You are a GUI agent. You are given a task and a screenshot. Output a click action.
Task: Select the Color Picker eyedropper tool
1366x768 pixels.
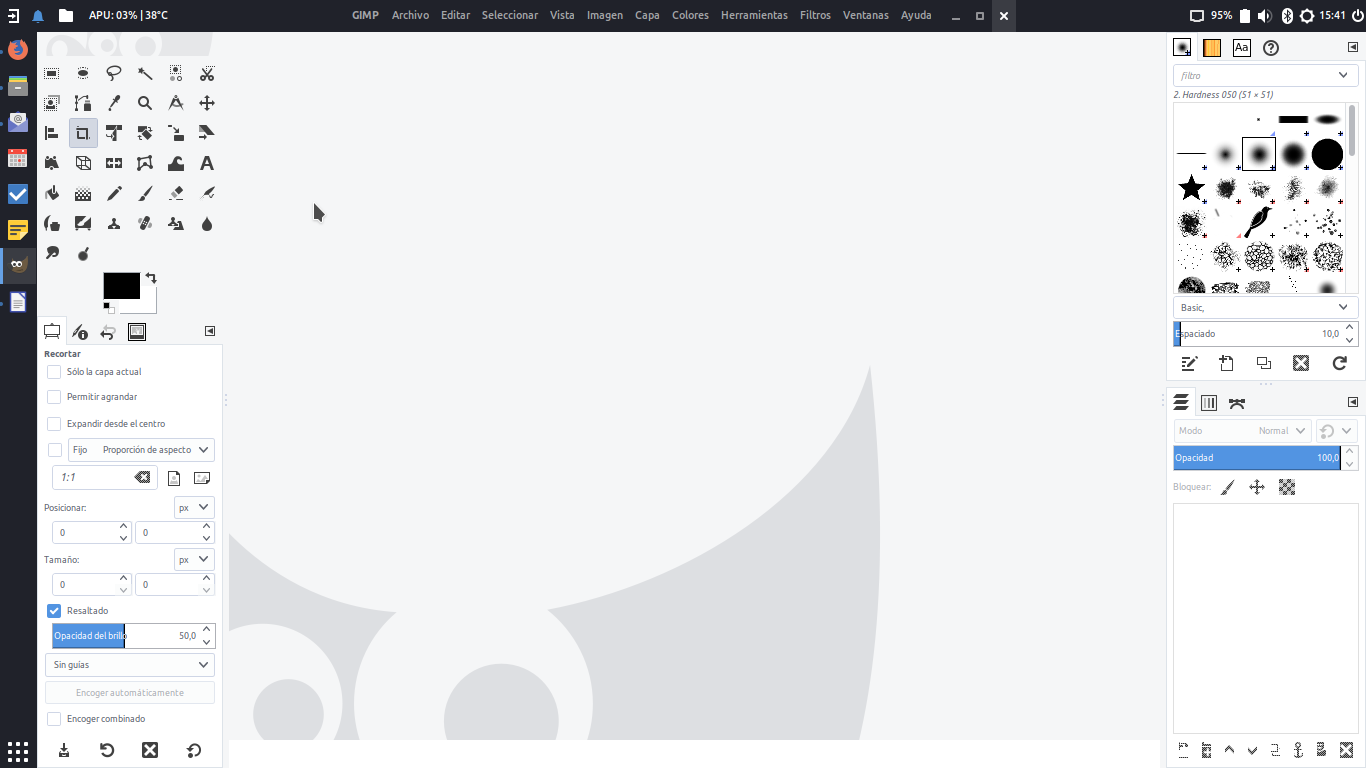(x=114, y=103)
